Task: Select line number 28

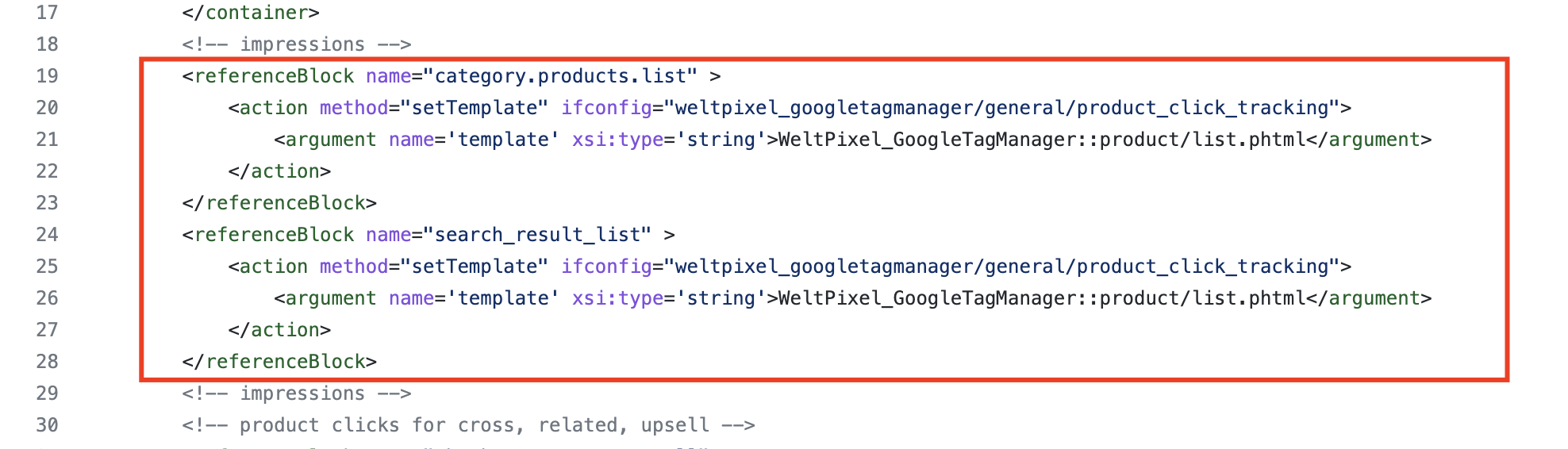Action: tap(47, 362)
